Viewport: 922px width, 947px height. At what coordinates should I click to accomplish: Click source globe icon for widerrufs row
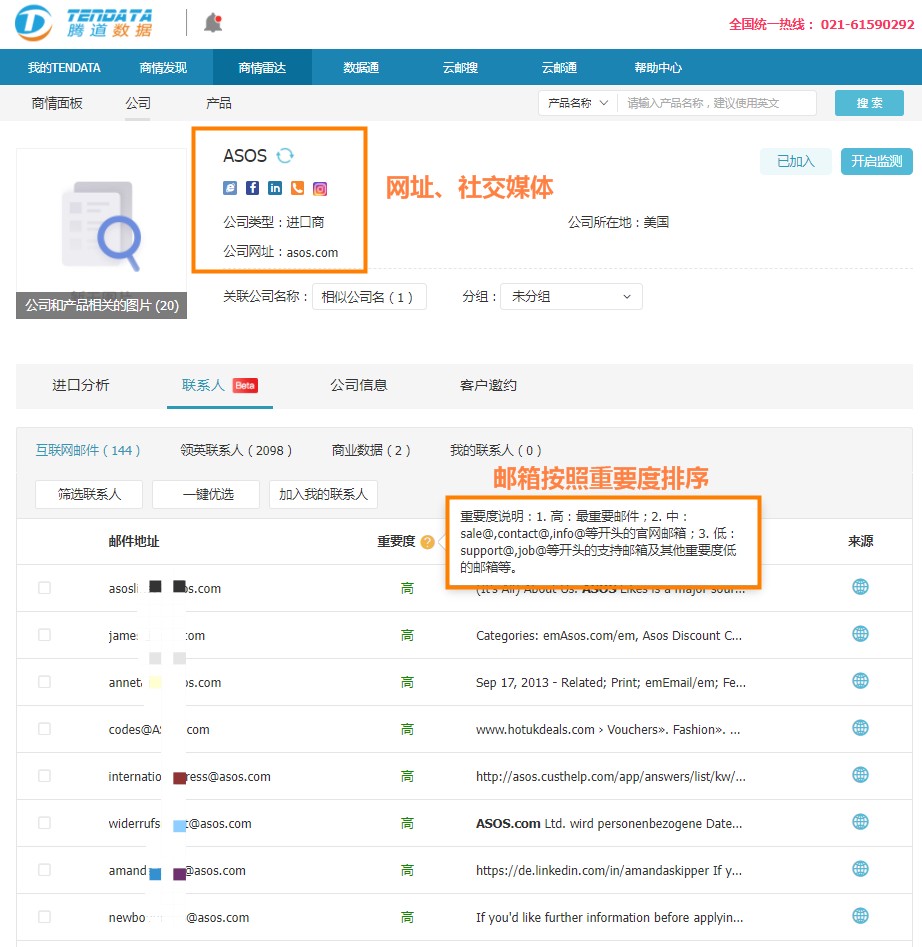click(860, 822)
